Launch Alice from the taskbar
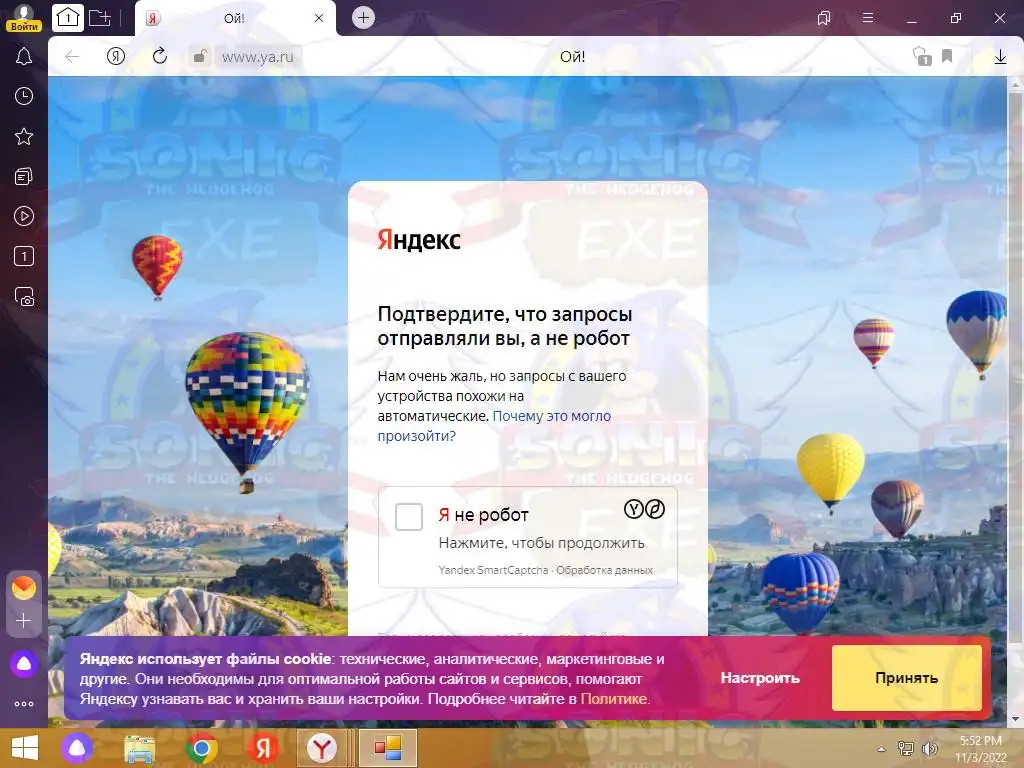Screen dimensions: 1024x768 point(77,748)
